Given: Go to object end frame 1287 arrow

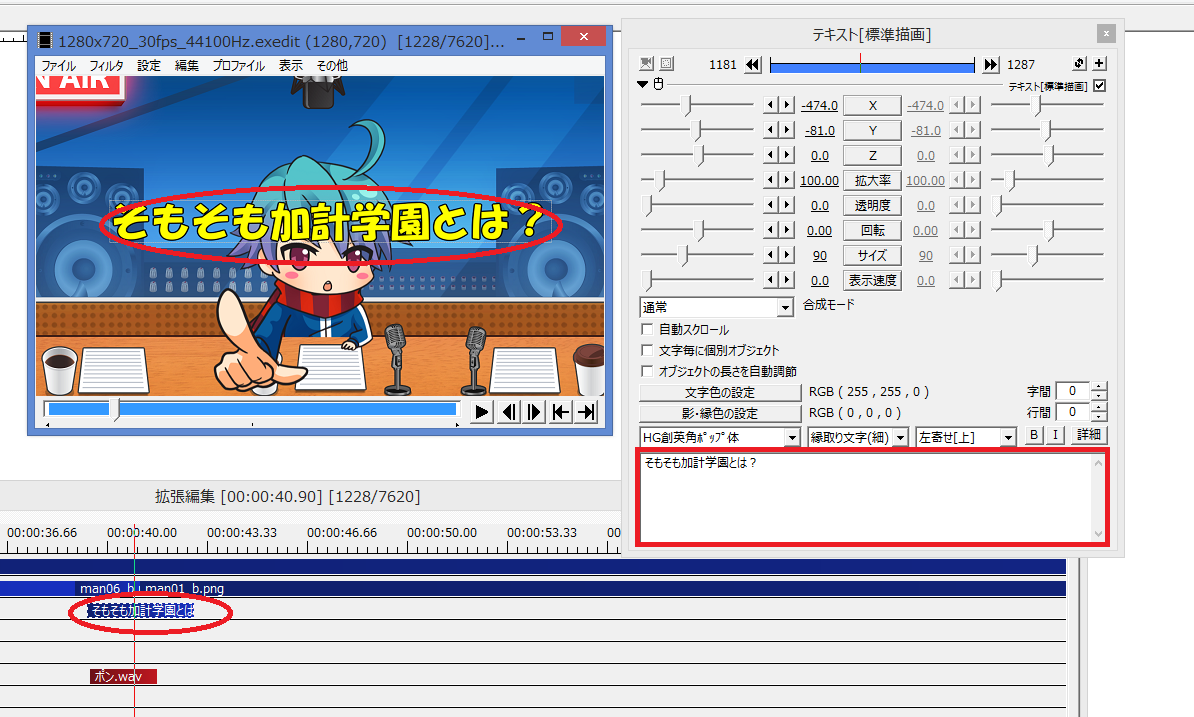Looking at the screenshot, I should (x=991, y=65).
